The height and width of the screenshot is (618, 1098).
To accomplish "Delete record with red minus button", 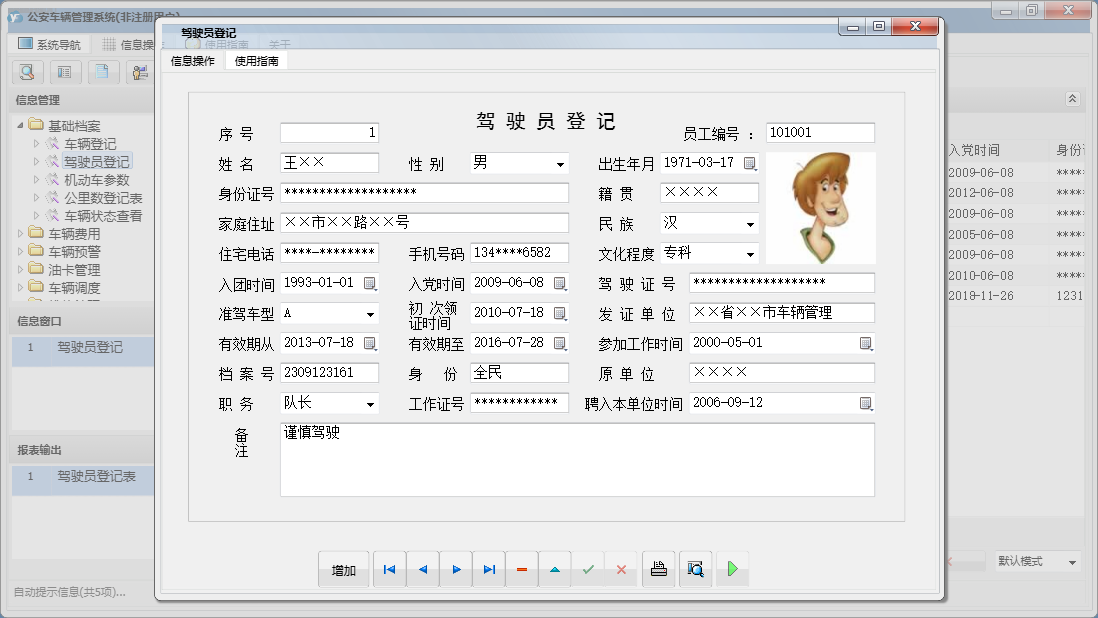I will coord(522,570).
